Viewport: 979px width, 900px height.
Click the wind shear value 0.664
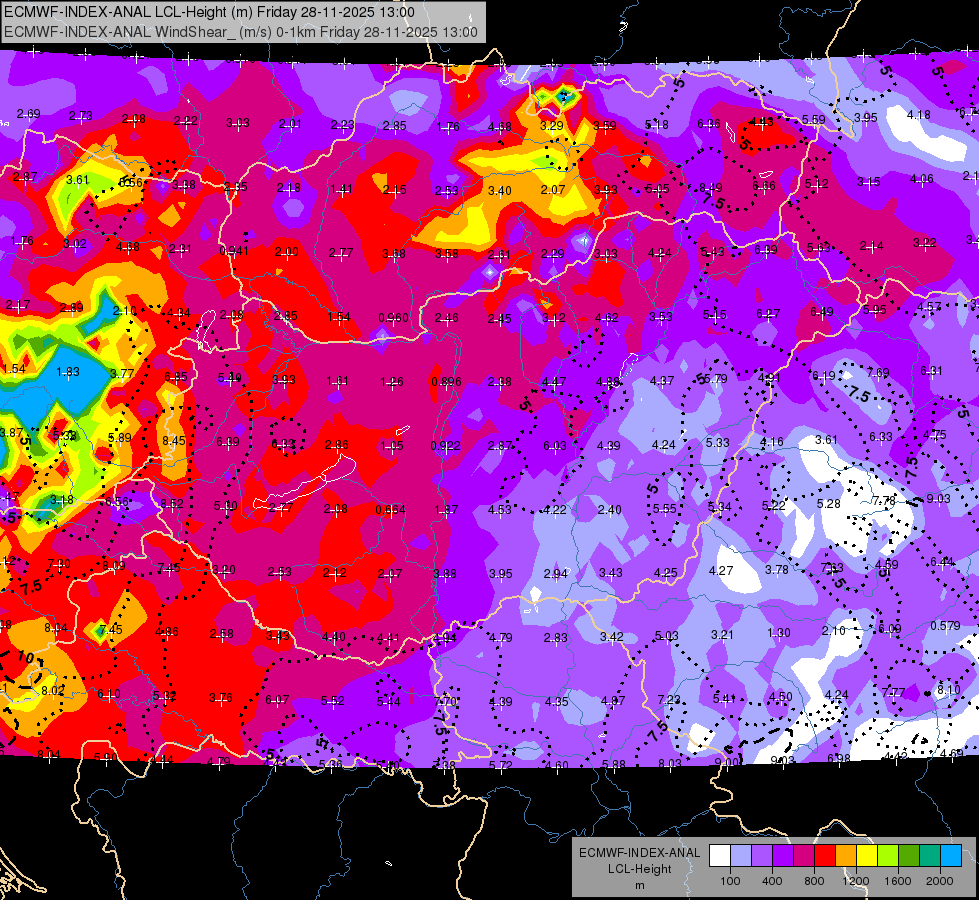tap(391, 510)
